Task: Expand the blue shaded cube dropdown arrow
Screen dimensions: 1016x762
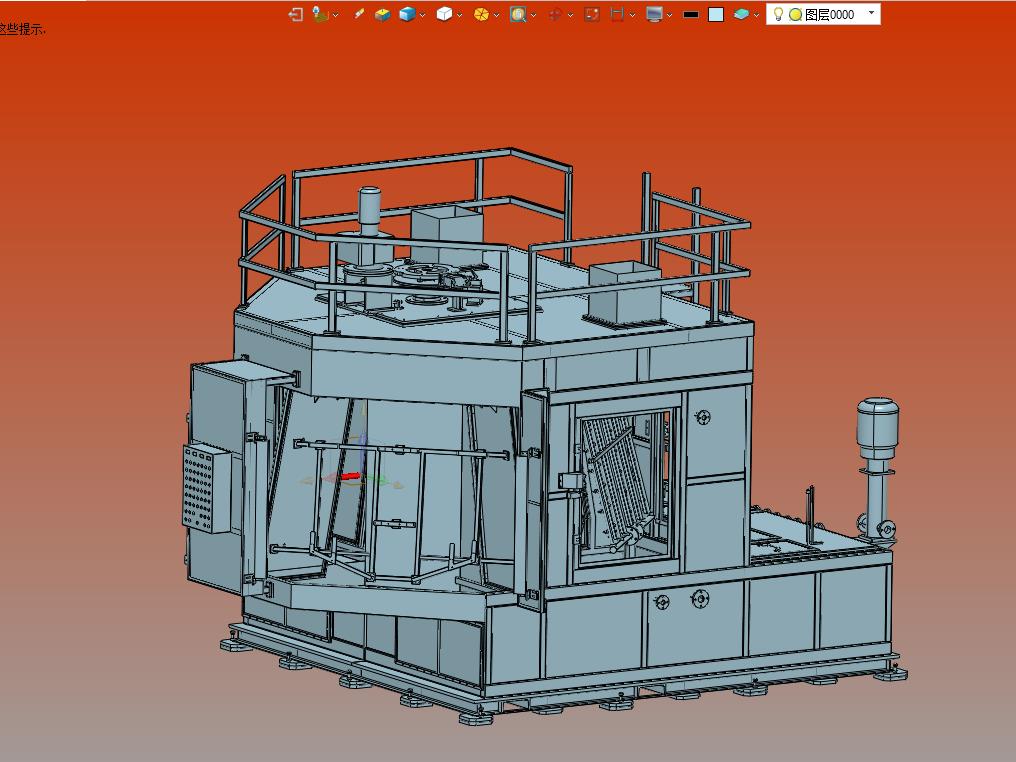Action: coord(422,15)
